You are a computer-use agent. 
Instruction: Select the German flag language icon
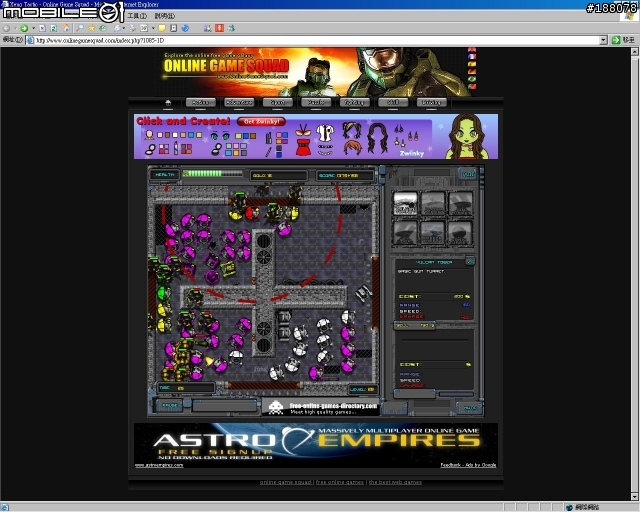click(x=472, y=71)
